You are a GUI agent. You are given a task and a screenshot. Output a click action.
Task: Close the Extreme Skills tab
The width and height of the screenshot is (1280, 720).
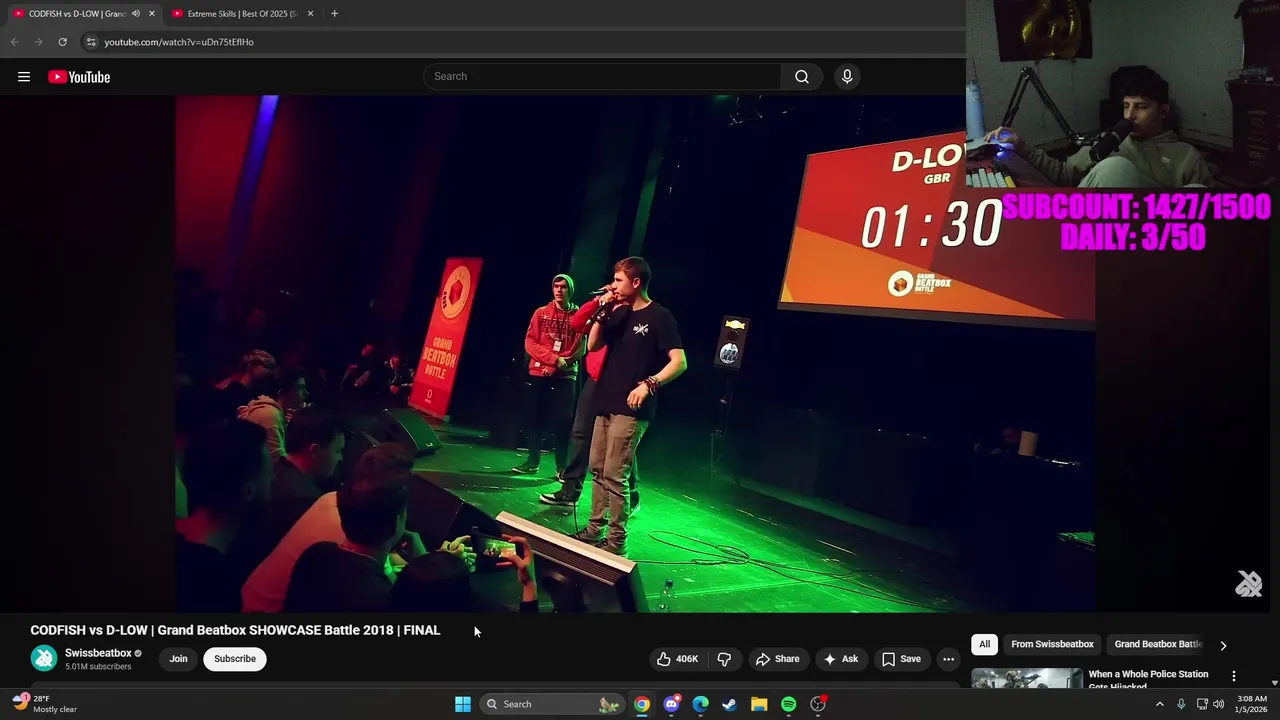[x=310, y=14]
